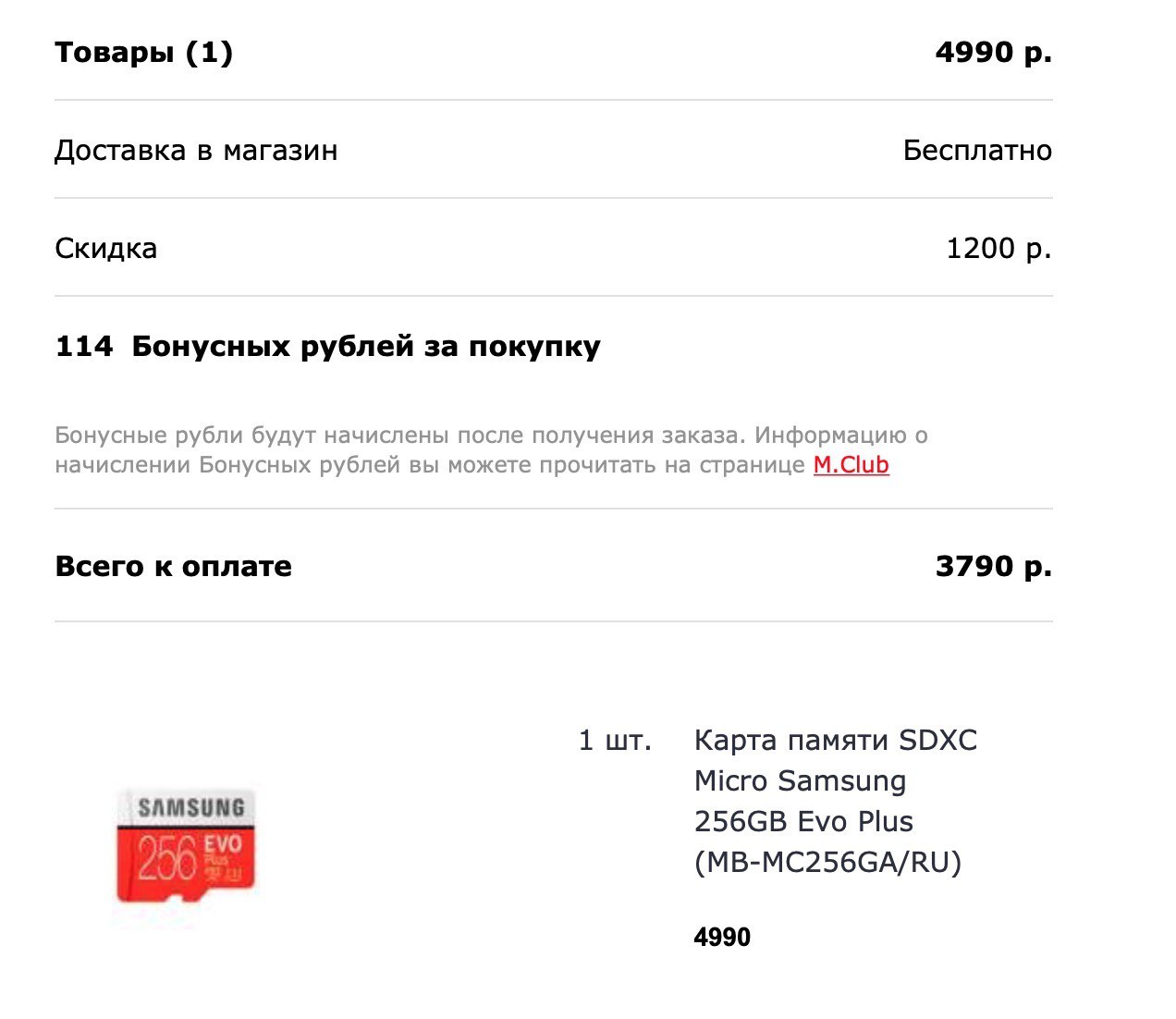Screen dimensions: 1176x1019
Task: Click the 1200 р. discount amount
Action: coord(999,249)
